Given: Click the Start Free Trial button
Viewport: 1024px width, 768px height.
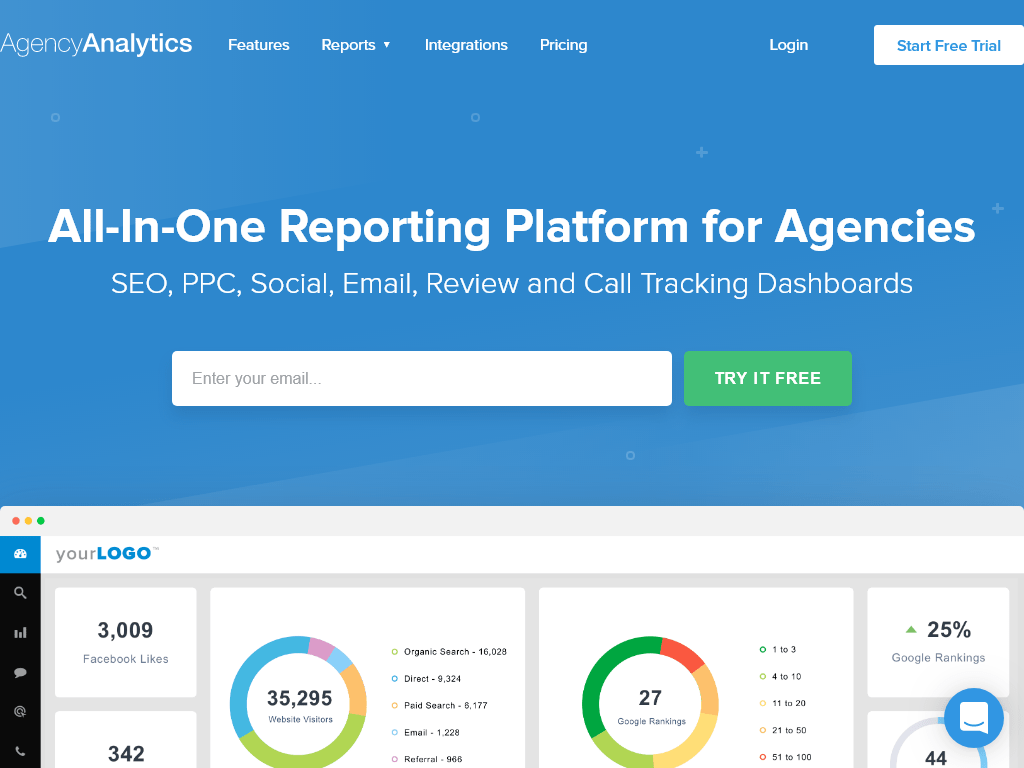Looking at the screenshot, I should (x=948, y=44).
